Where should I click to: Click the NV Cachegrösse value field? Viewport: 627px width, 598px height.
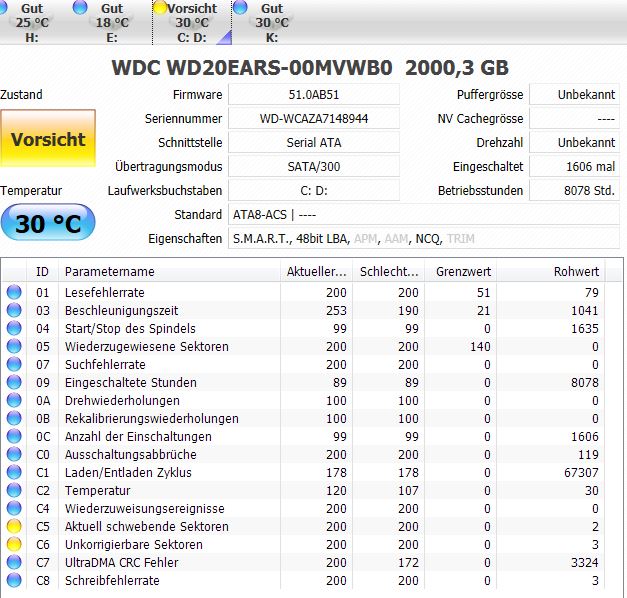point(575,118)
